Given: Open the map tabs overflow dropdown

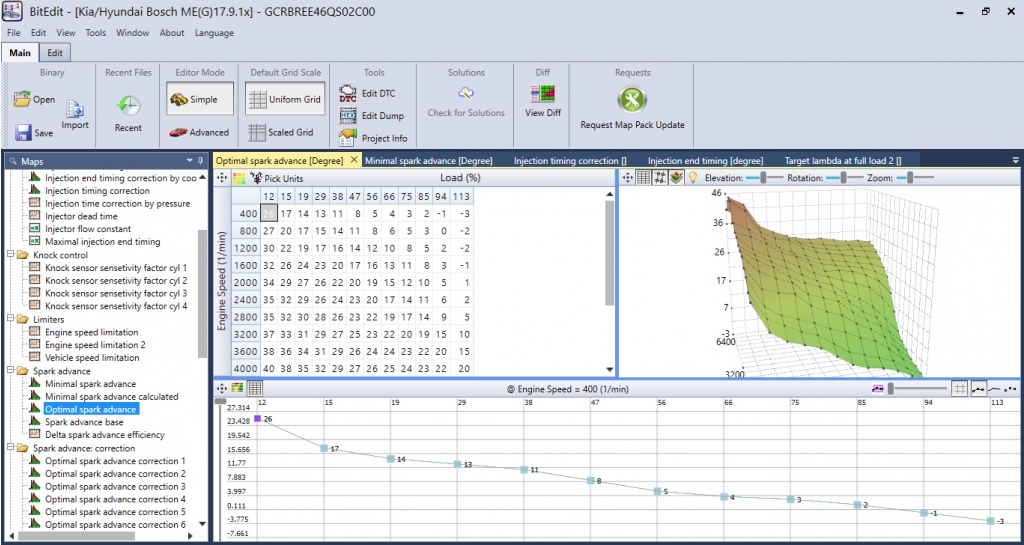Looking at the screenshot, I should coord(1016,160).
